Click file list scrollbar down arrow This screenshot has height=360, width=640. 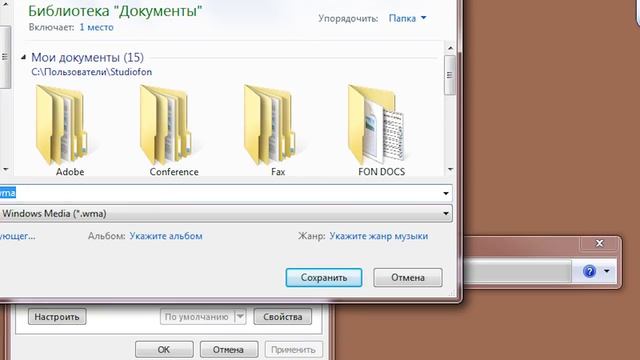[450, 169]
